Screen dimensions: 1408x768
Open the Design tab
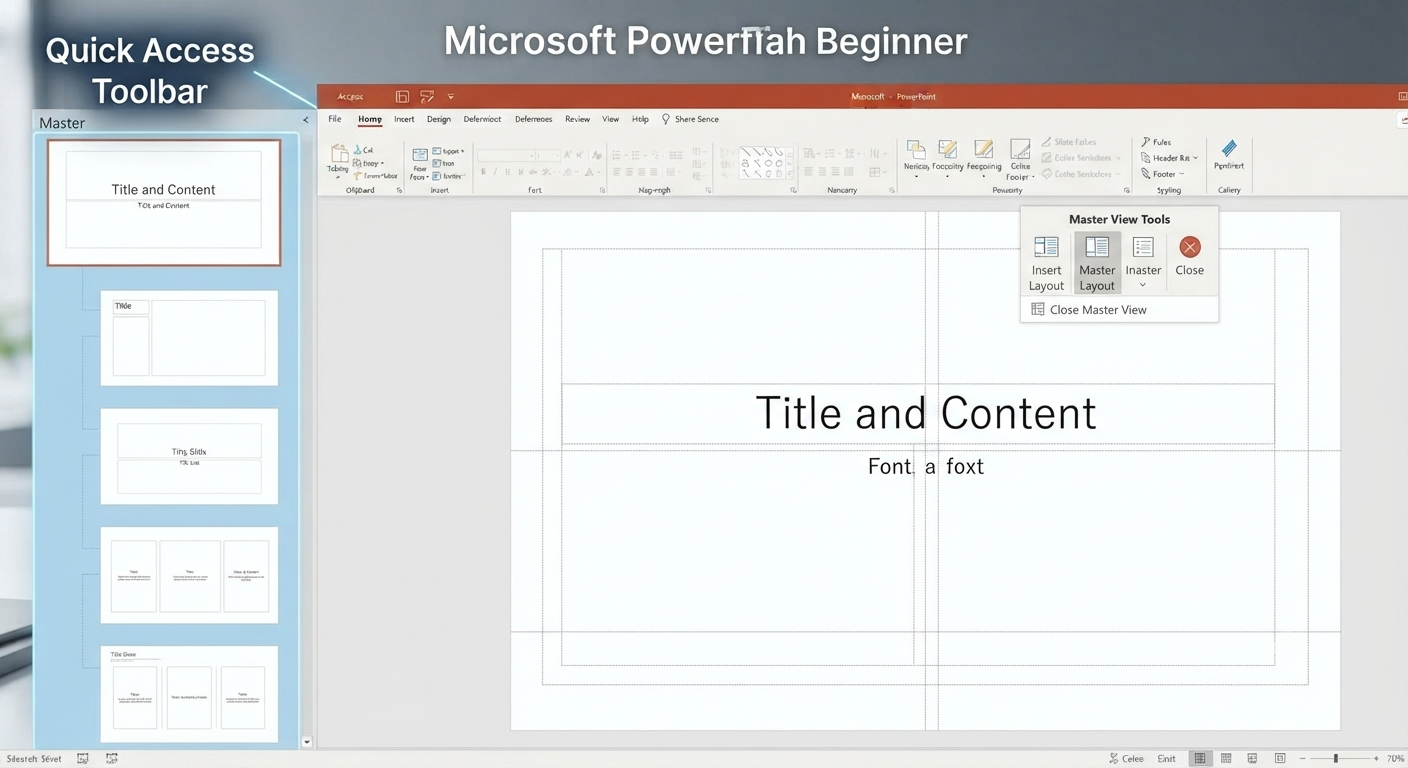(439, 119)
